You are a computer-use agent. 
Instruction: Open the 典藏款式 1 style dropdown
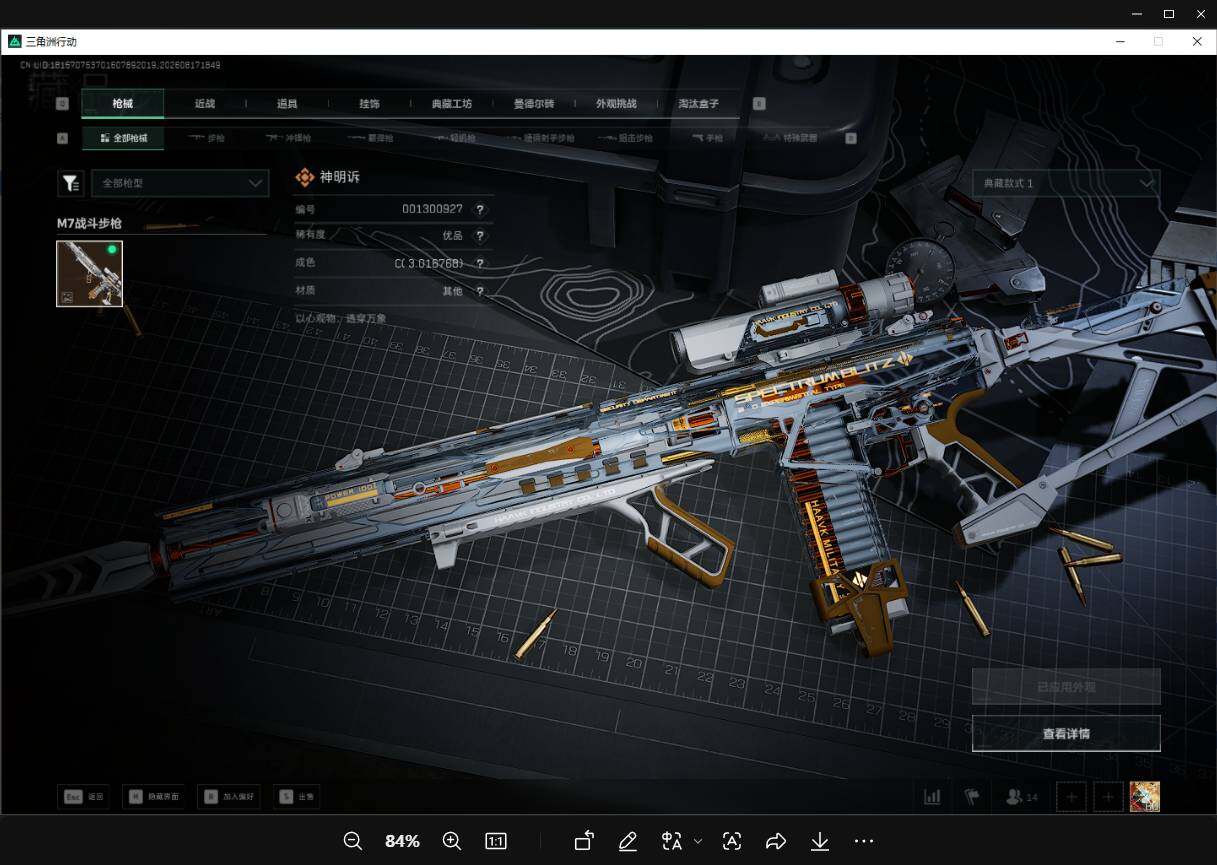pyautogui.click(x=1066, y=183)
